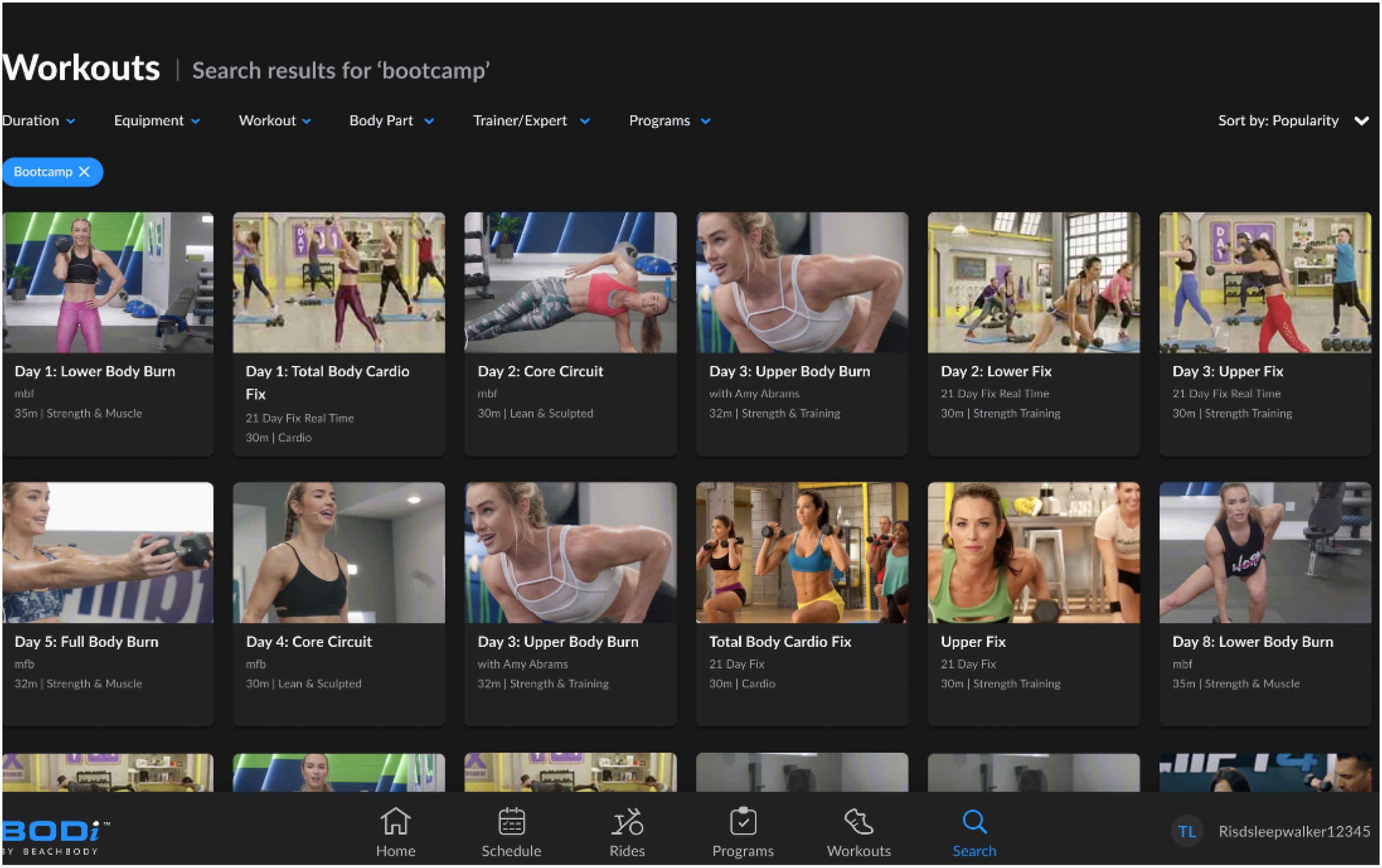This screenshot has width=1382, height=868.
Task: Open the Workout type filter
Action: click(x=274, y=121)
